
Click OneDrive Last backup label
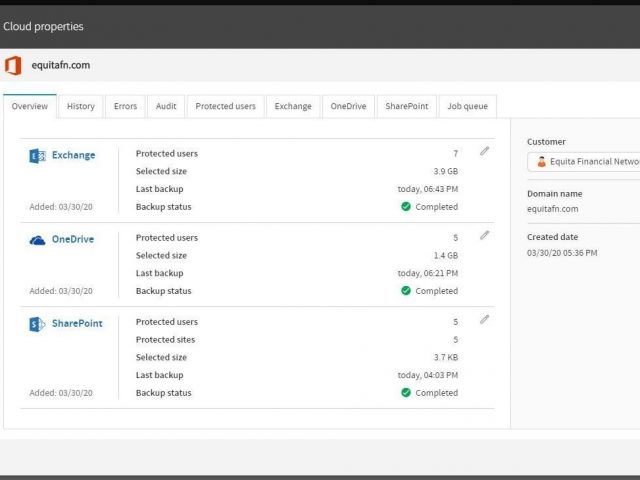pos(160,273)
